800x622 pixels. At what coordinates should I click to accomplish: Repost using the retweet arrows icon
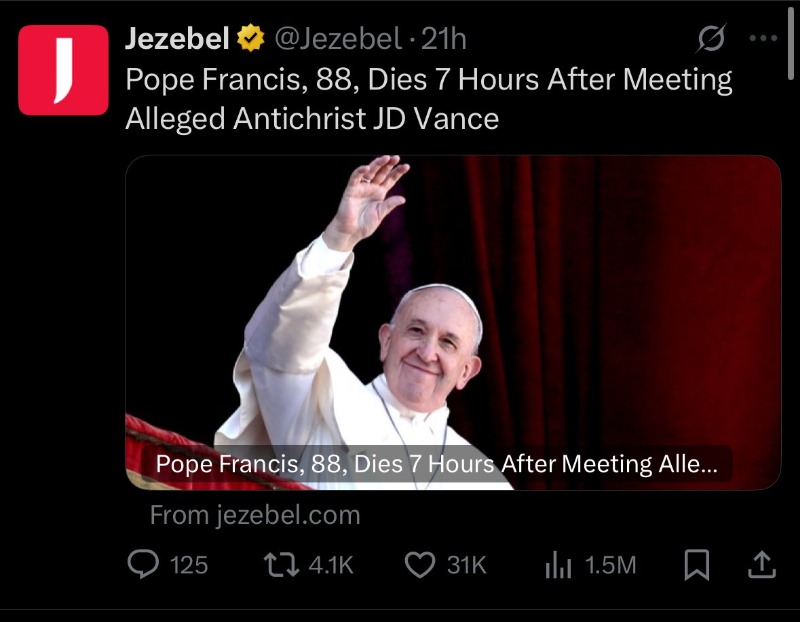[x=281, y=565]
